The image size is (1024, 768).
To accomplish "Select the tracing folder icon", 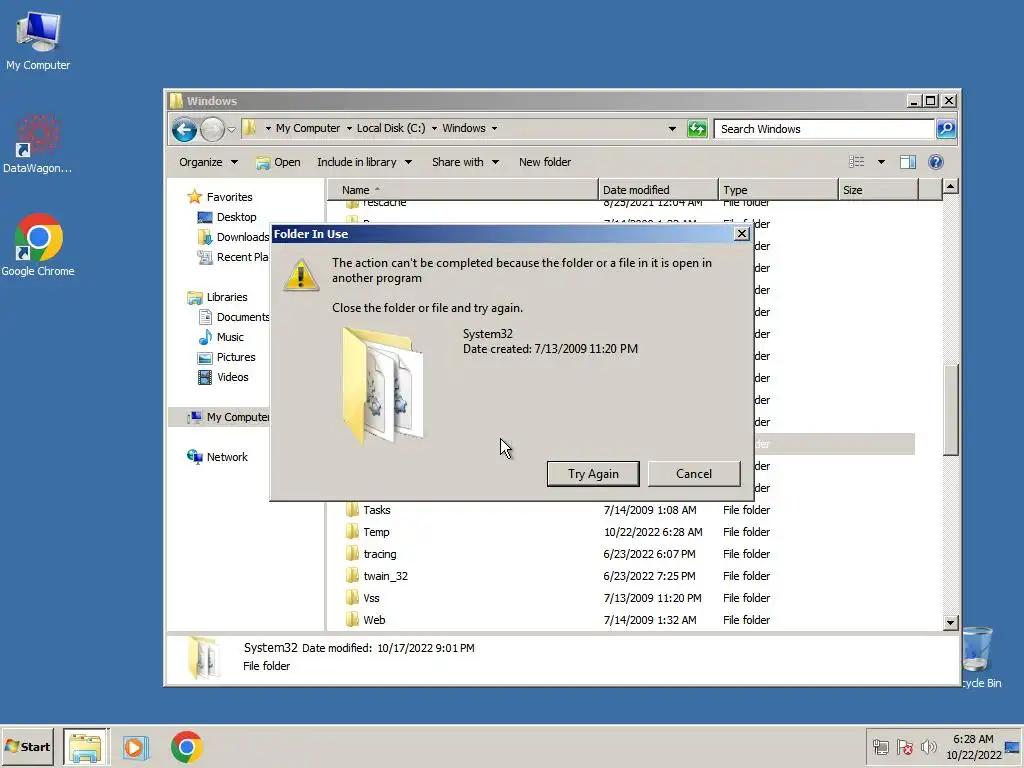I will tap(353, 554).
